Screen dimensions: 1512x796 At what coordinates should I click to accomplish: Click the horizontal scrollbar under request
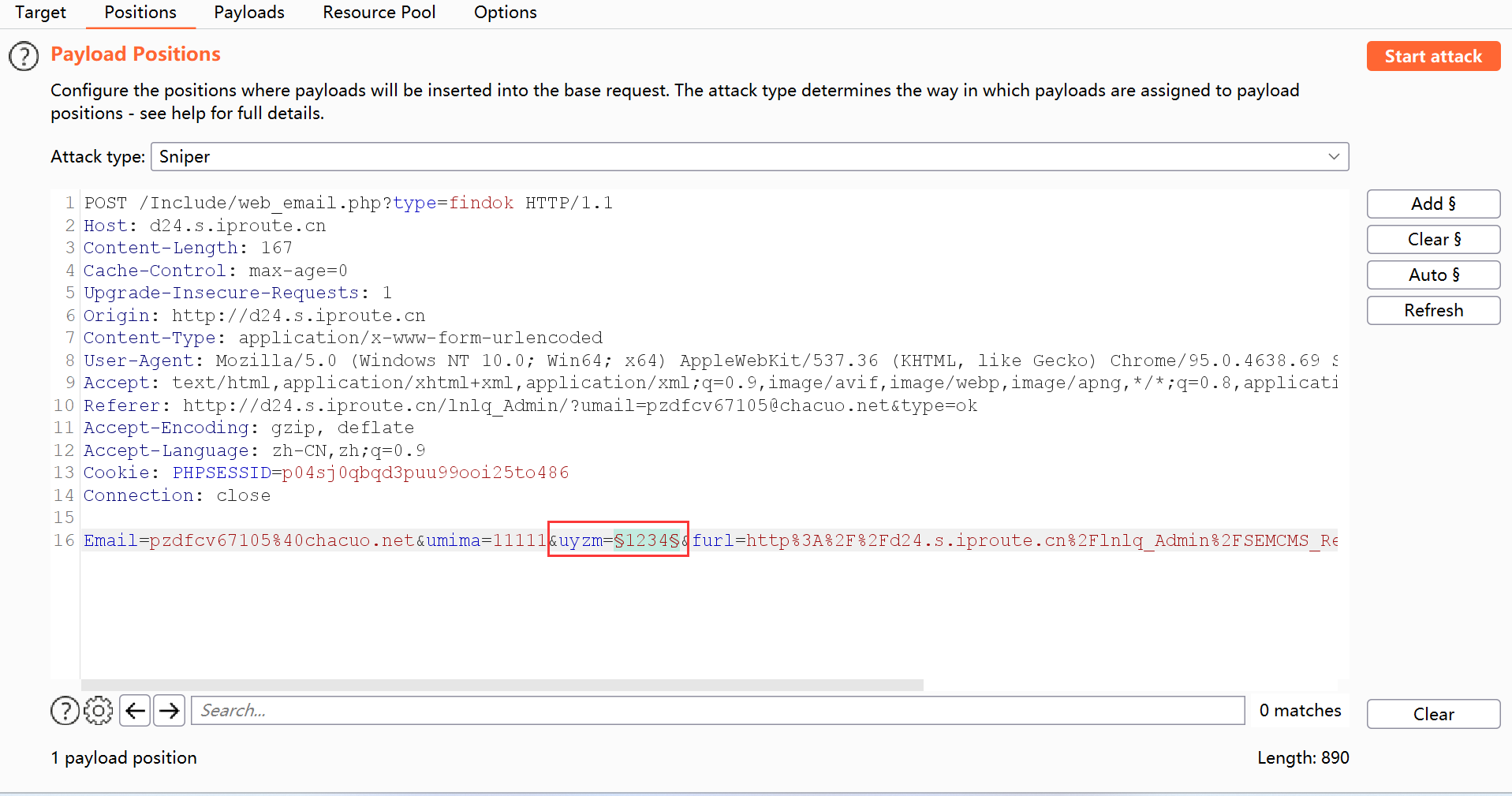coord(502,685)
